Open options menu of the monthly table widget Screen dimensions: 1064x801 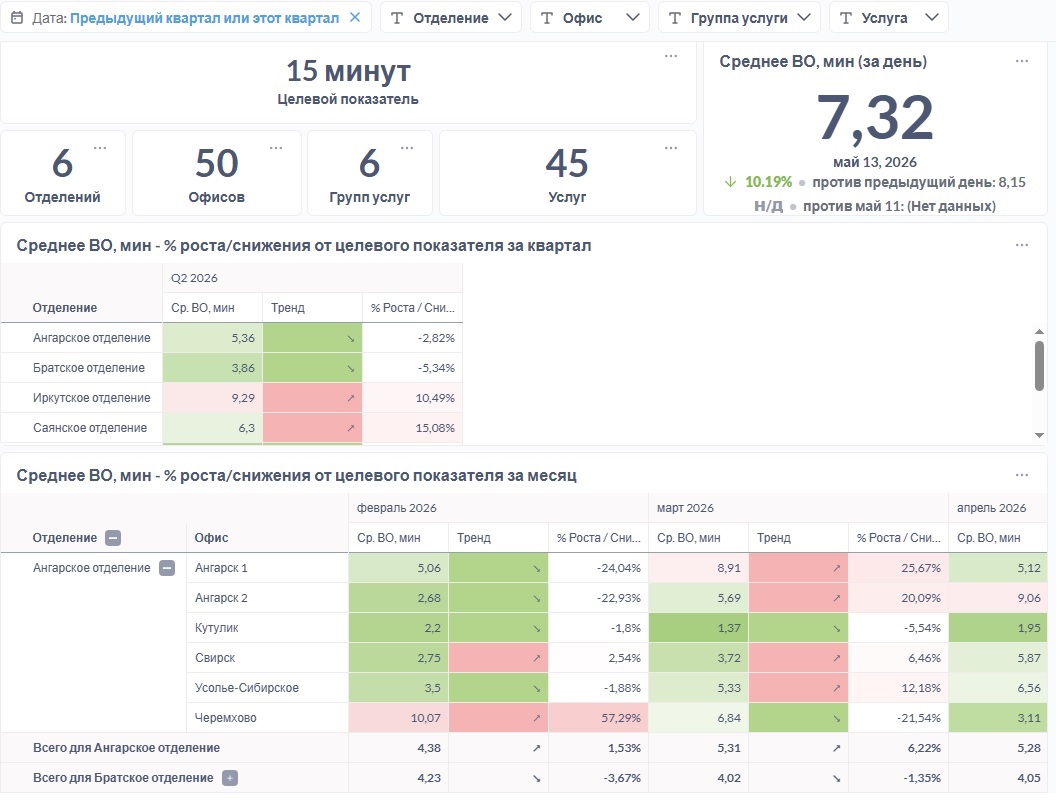click(x=1022, y=475)
